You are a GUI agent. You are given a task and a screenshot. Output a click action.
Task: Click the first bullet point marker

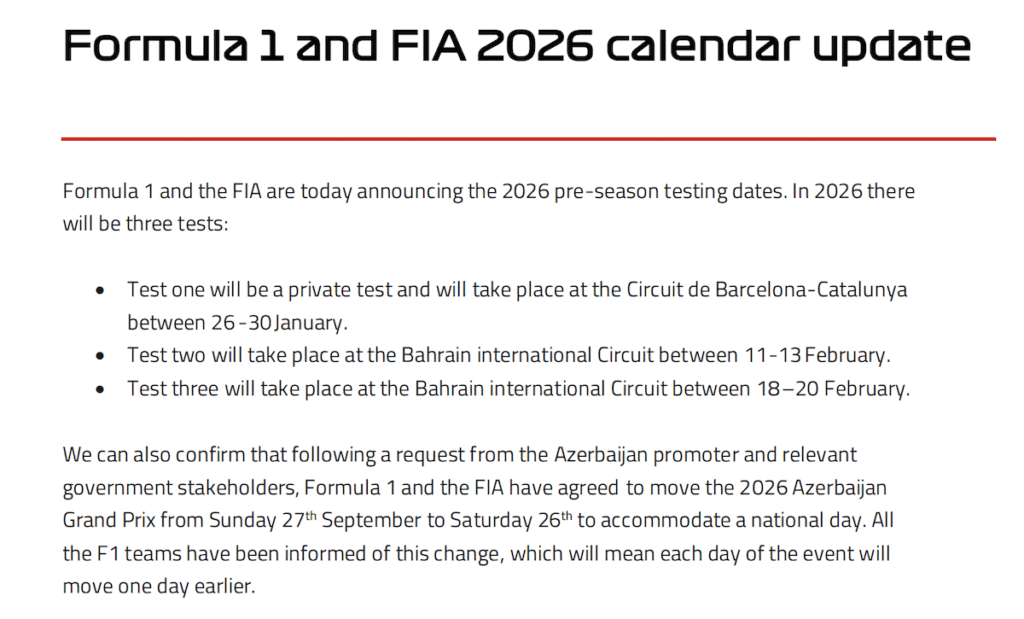point(100,291)
